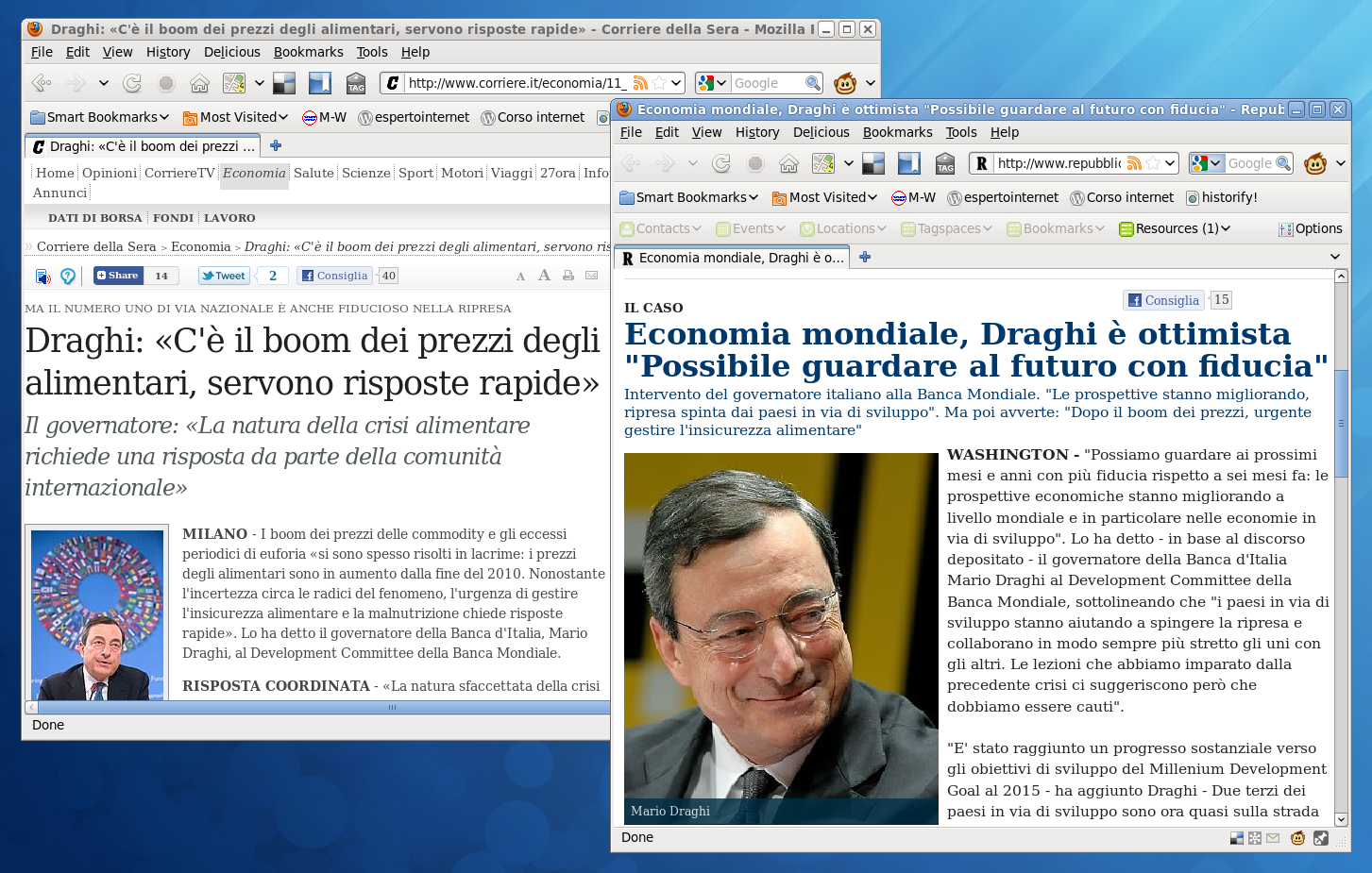Click scroll-down arrow in Repubblica window
The image size is (1372, 873).
click(1341, 819)
